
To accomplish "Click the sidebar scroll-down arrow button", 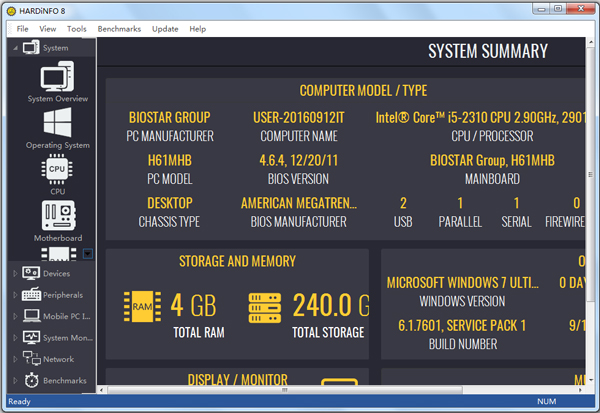I will tap(88, 253).
